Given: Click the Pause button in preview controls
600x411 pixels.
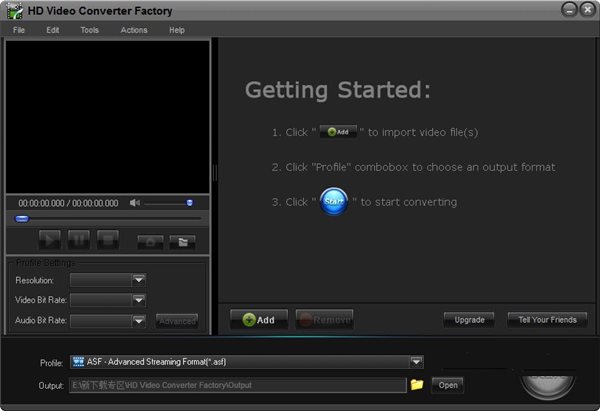Looking at the screenshot, I should coord(79,240).
